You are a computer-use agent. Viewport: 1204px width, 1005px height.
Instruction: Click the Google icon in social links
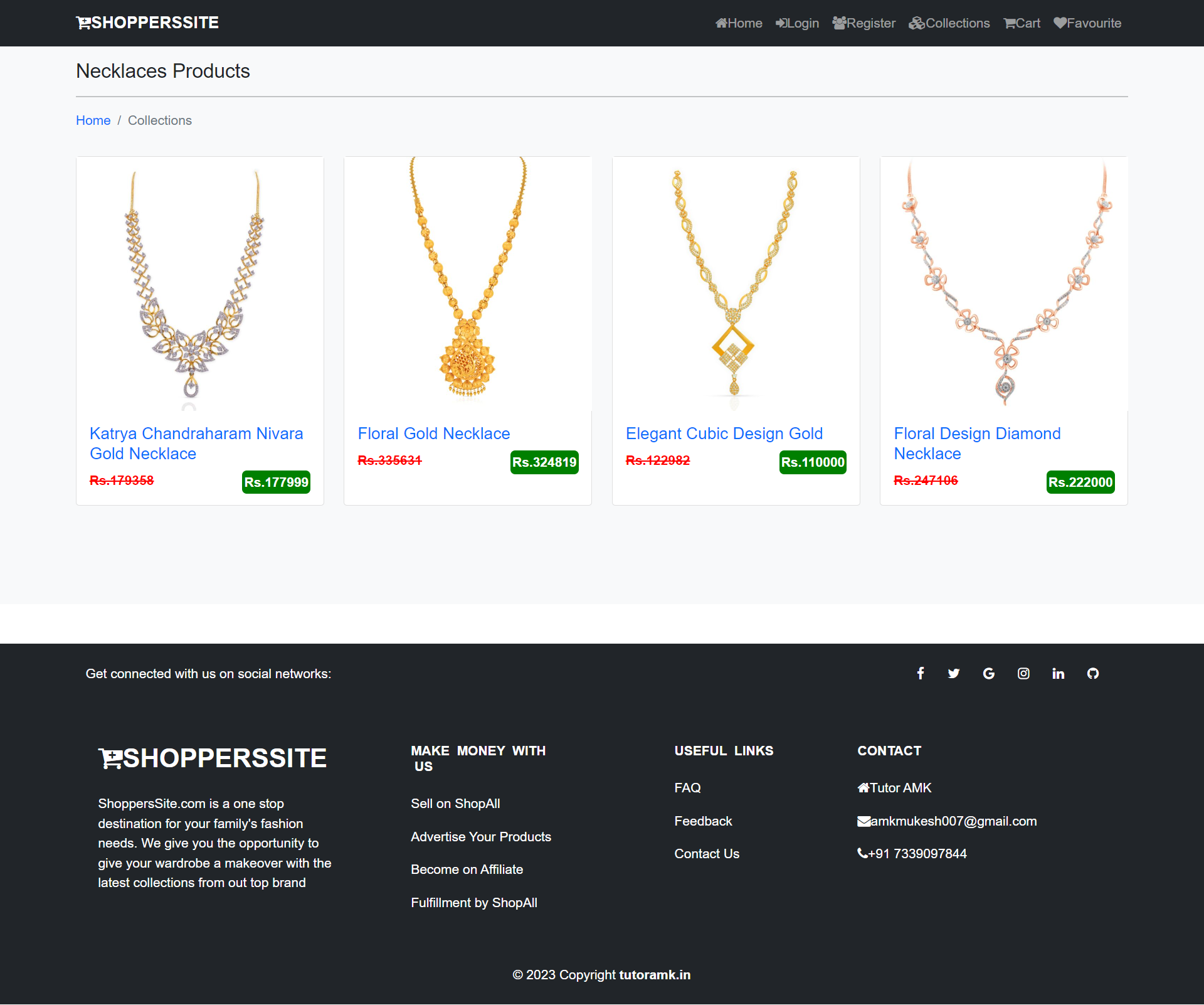989,673
